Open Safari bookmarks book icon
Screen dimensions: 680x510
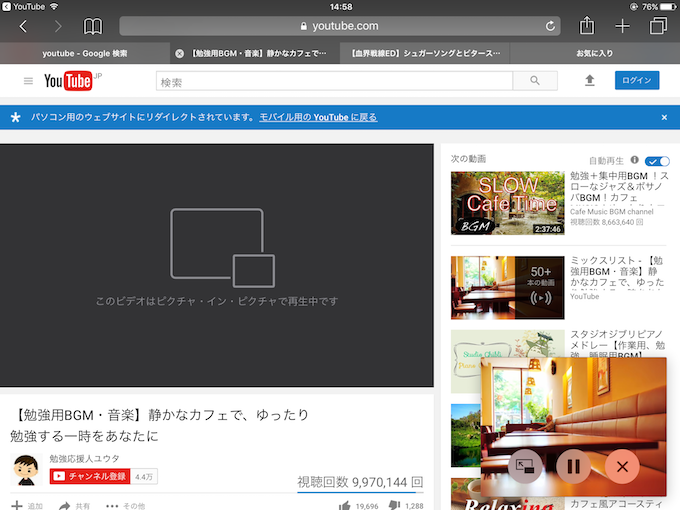pyautogui.click(x=93, y=26)
